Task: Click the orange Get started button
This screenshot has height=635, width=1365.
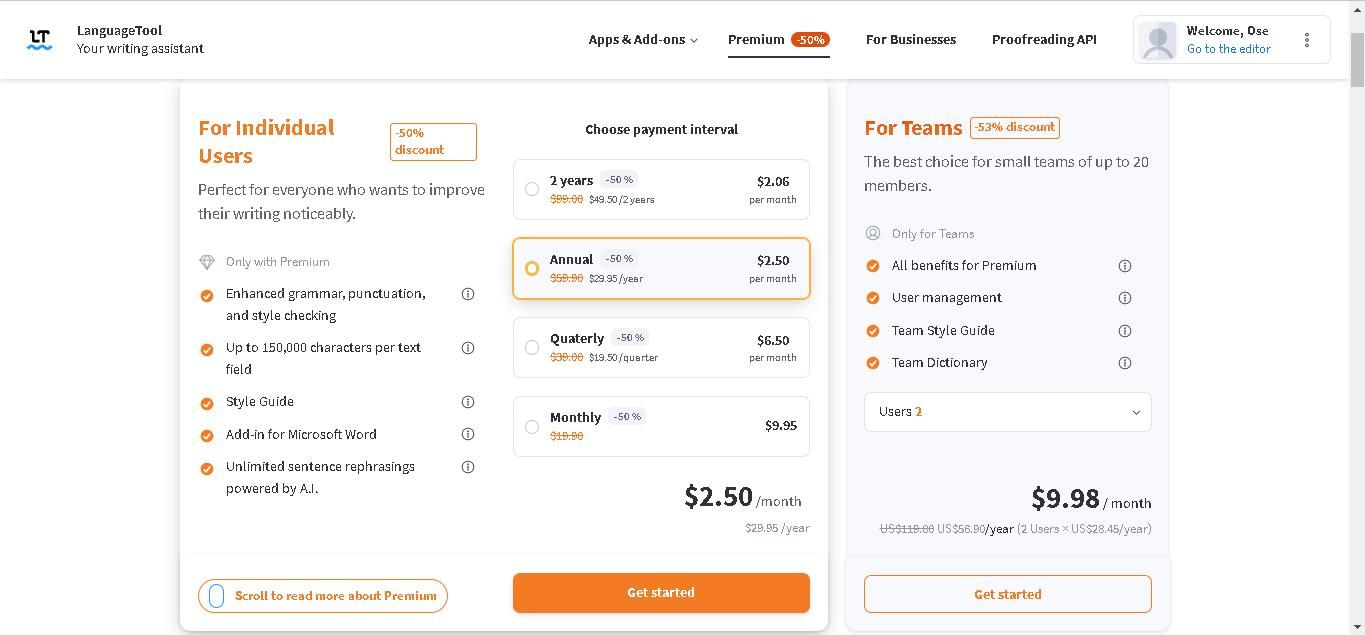Action: click(660, 593)
